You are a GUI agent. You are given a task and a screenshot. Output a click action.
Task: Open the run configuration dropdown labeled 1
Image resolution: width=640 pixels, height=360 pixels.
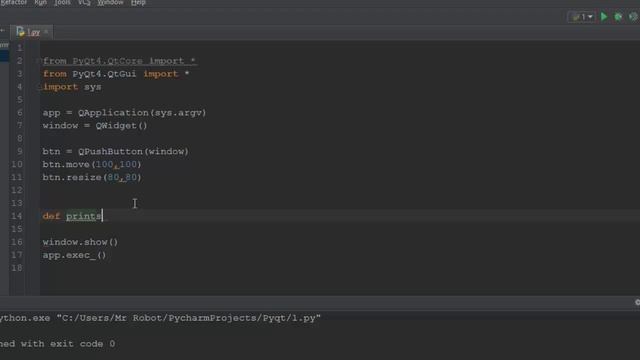pos(582,17)
